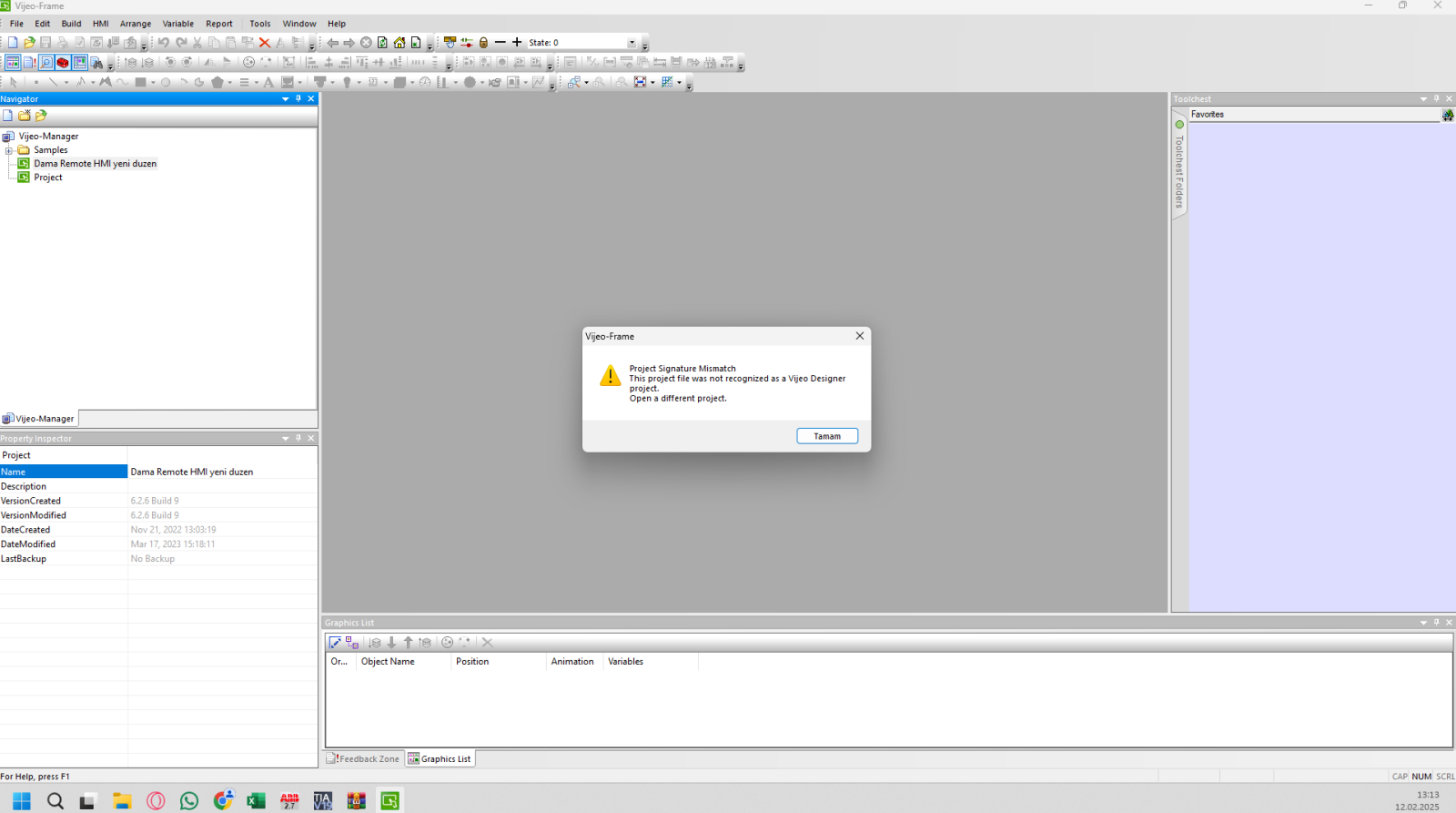The image size is (1456, 813).
Task: Click the warning triangle icon in the dialog
Action: point(611,375)
